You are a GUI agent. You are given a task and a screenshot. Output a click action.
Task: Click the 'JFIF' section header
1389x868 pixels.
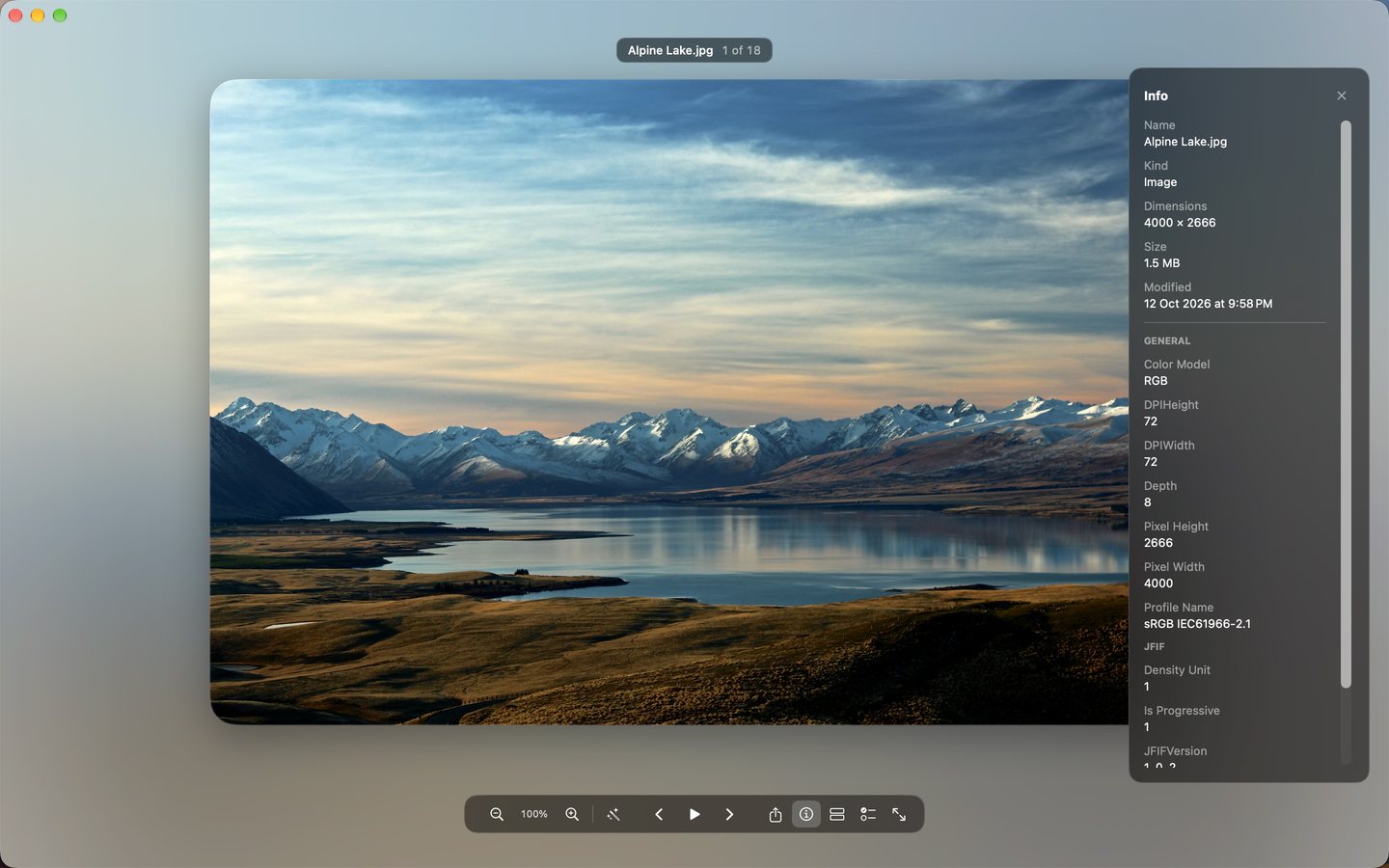[x=1155, y=647]
